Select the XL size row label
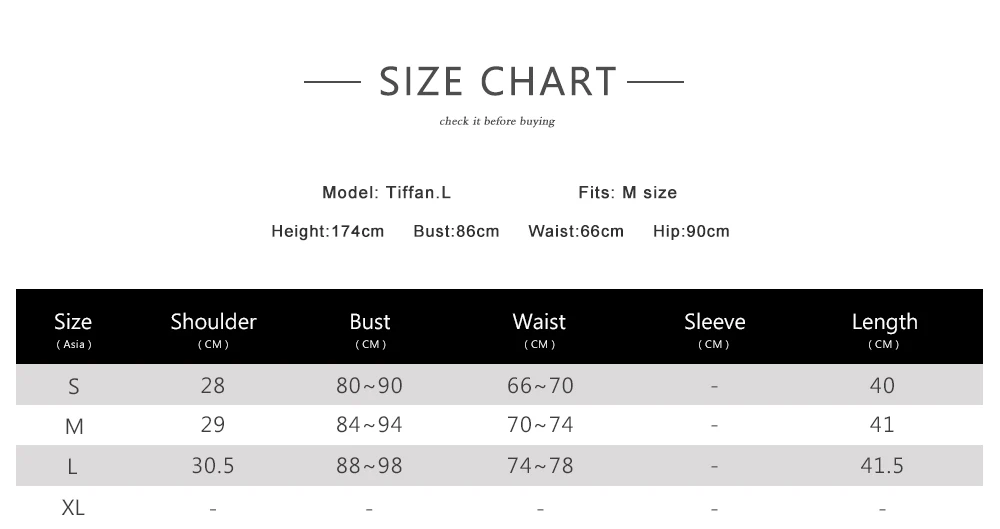The width and height of the screenshot is (1000, 529). pos(73,508)
